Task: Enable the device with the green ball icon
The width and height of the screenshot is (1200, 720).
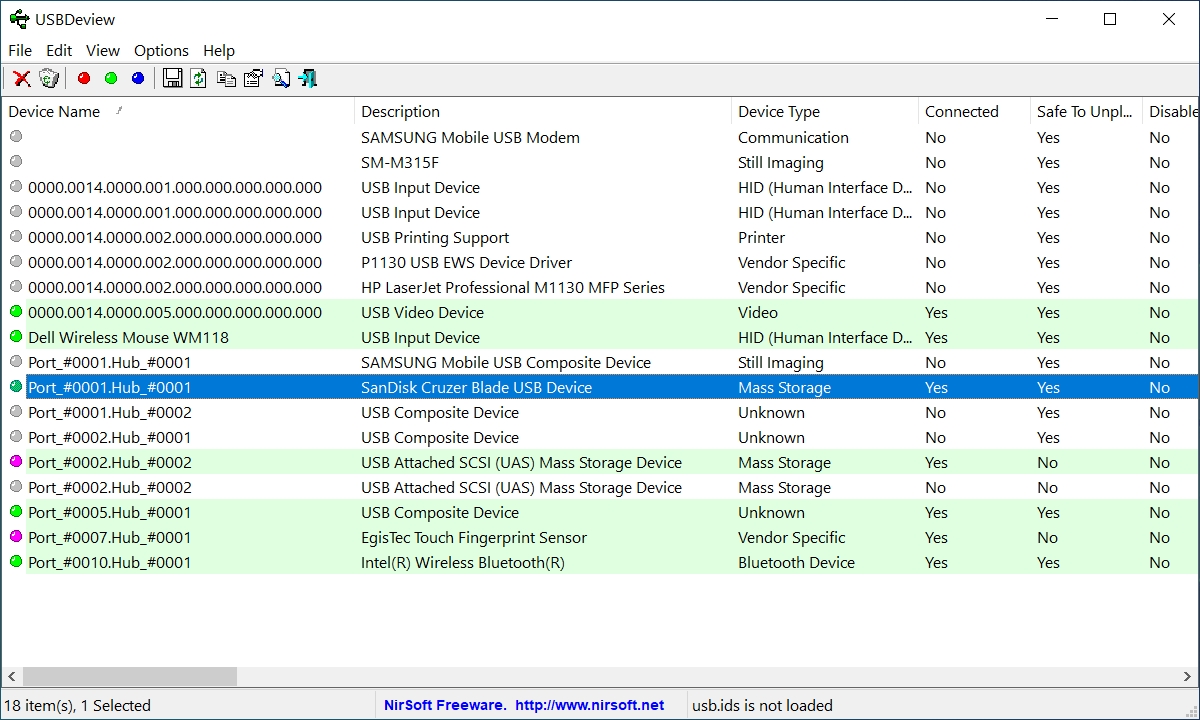Action: click(x=110, y=78)
